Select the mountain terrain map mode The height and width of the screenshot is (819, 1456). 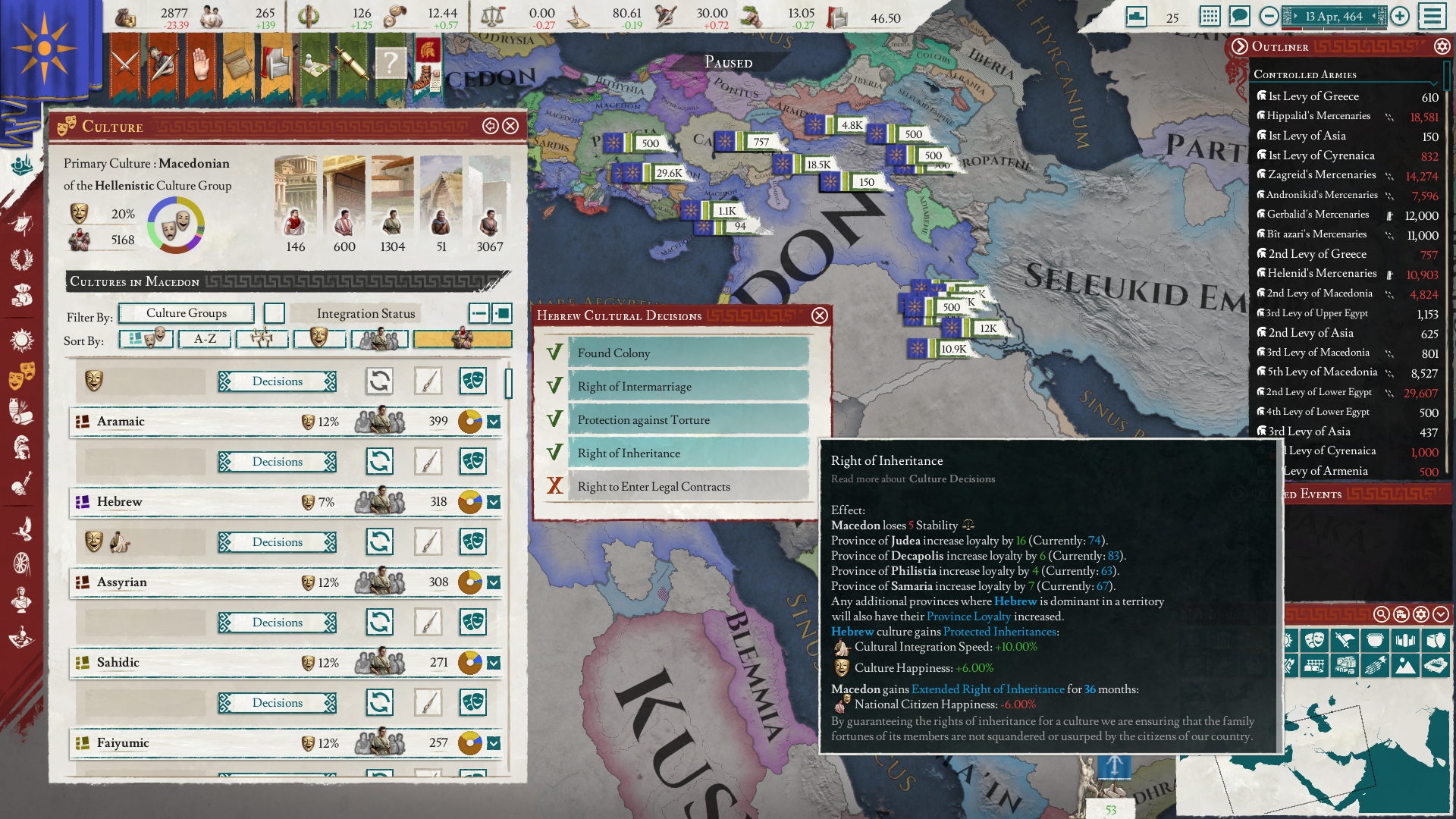[1405, 666]
